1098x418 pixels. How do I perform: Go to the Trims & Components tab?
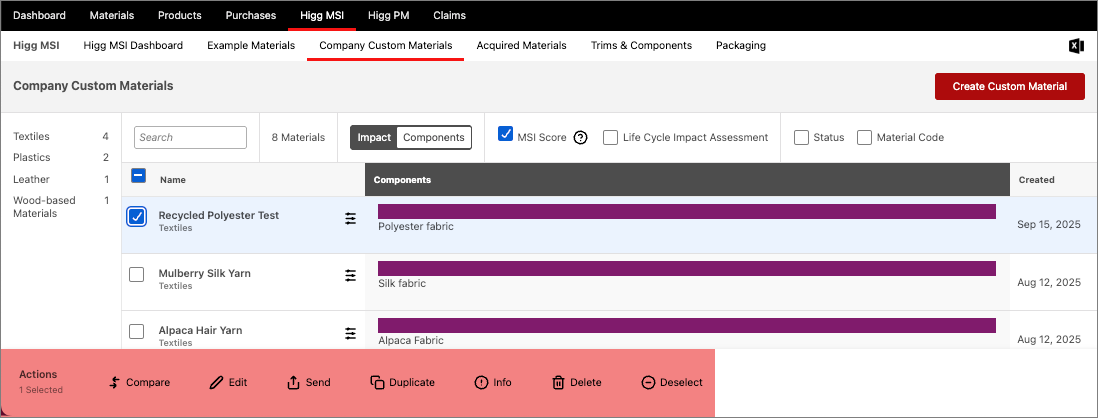pyautogui.click(x=641, y=46)
